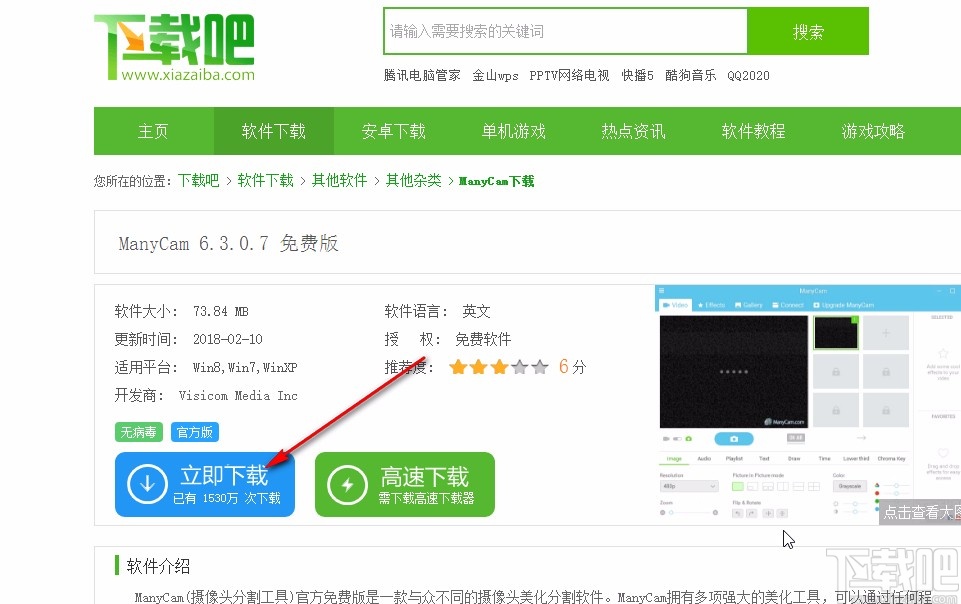Click the heart icon in the Favorites panel
Screen dimensions: 961x604
point(942,452)
